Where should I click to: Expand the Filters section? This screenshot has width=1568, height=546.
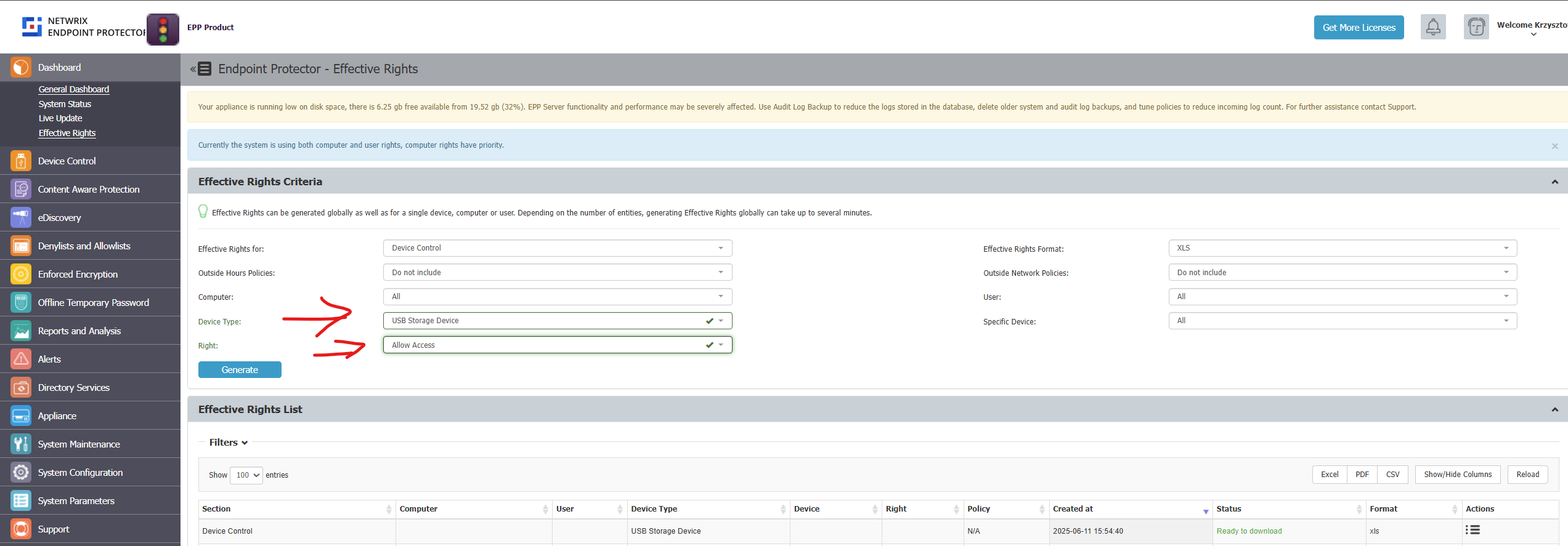[x=228, y=443]
